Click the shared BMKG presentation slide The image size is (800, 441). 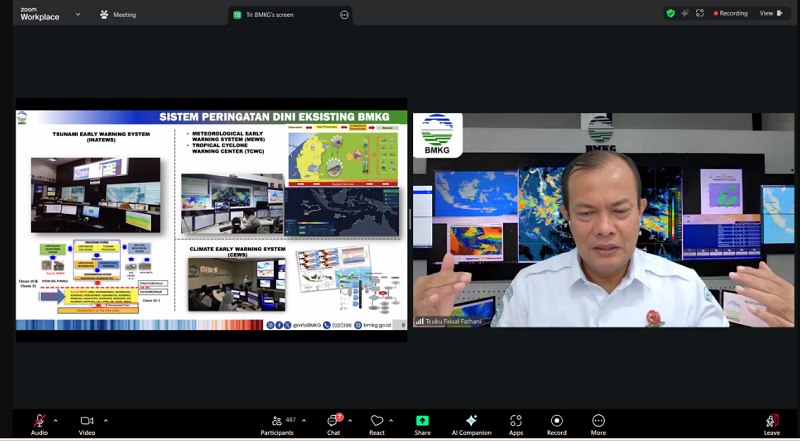211,220
